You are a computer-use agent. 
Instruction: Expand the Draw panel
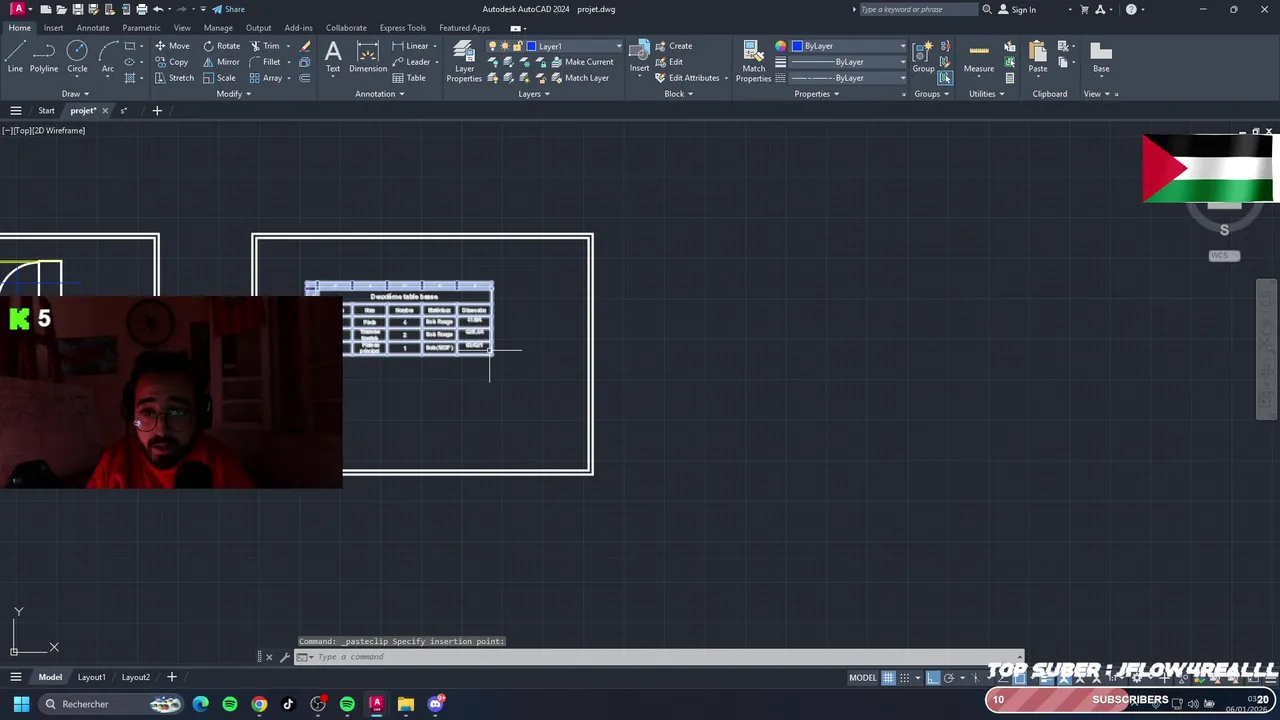(76, 94)
